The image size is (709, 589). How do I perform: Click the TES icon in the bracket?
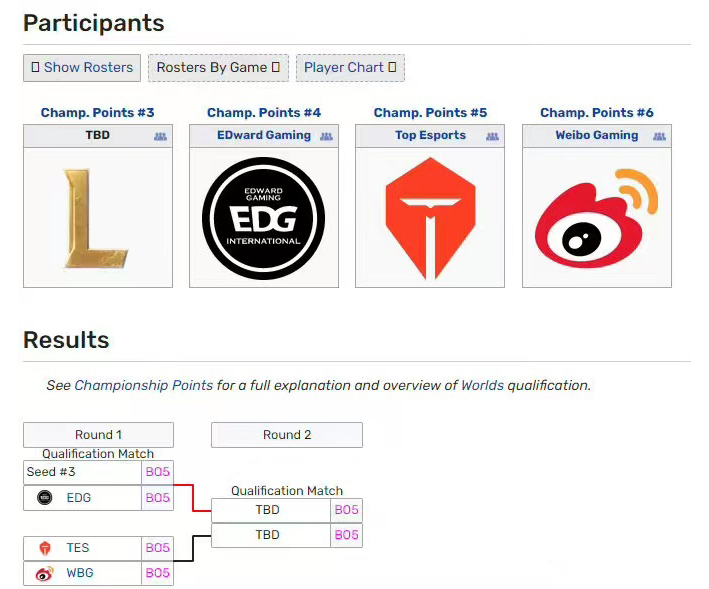[45, 548]
